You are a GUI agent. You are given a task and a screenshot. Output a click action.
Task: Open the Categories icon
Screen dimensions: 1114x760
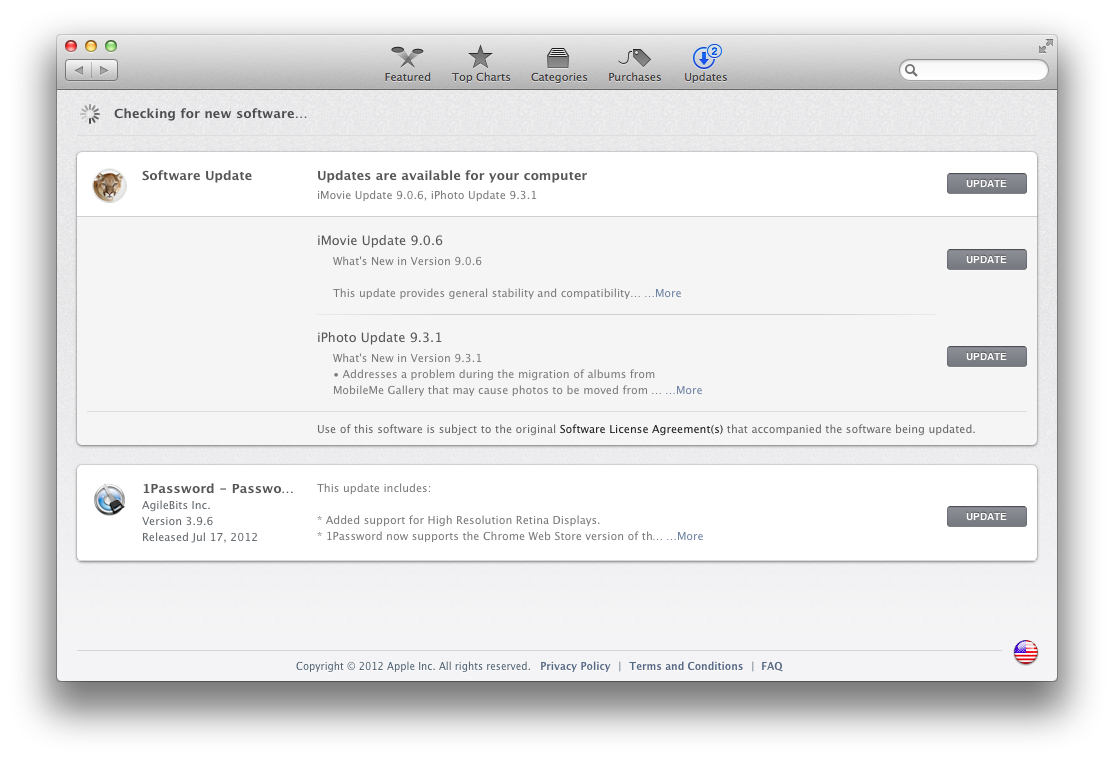(558, 57)
